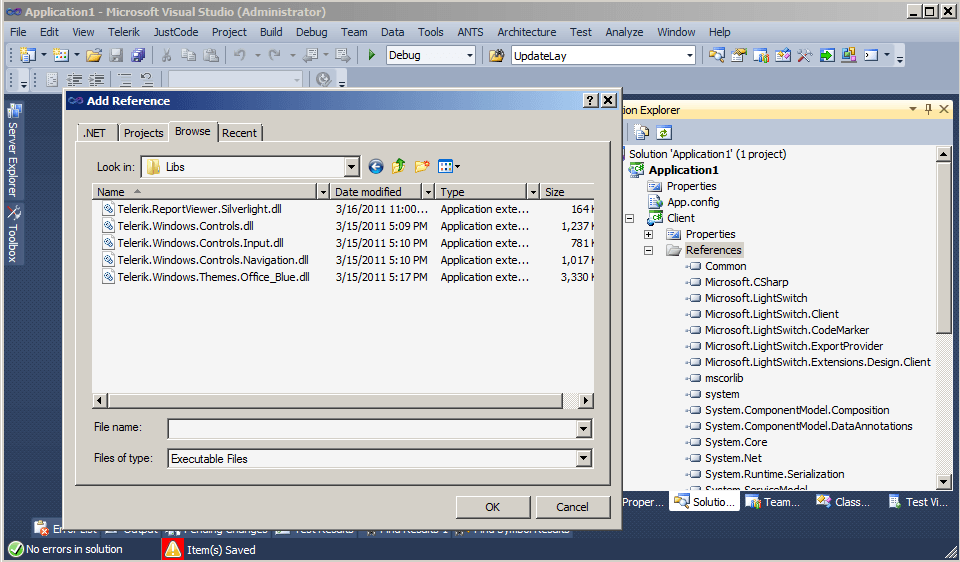960x562 pixels.
Task: Collapse the Client project node
Action: [629, 218]
